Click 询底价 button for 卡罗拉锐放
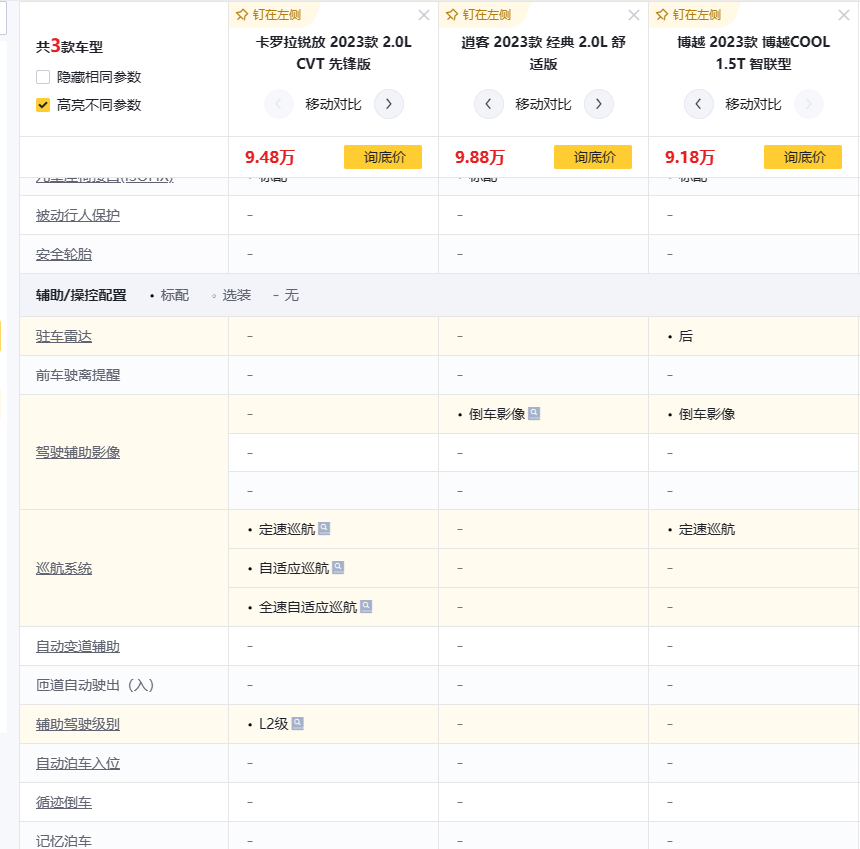860x849 pixels. (382, 157)
